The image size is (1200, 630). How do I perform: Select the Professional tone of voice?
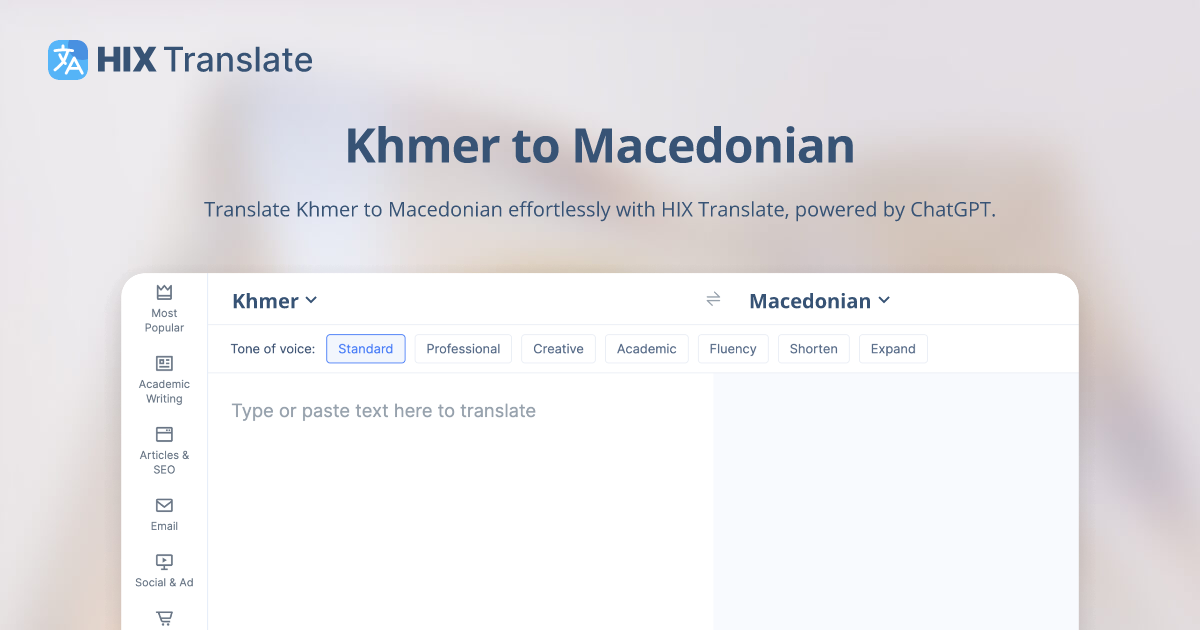click(x=463, y=348)
